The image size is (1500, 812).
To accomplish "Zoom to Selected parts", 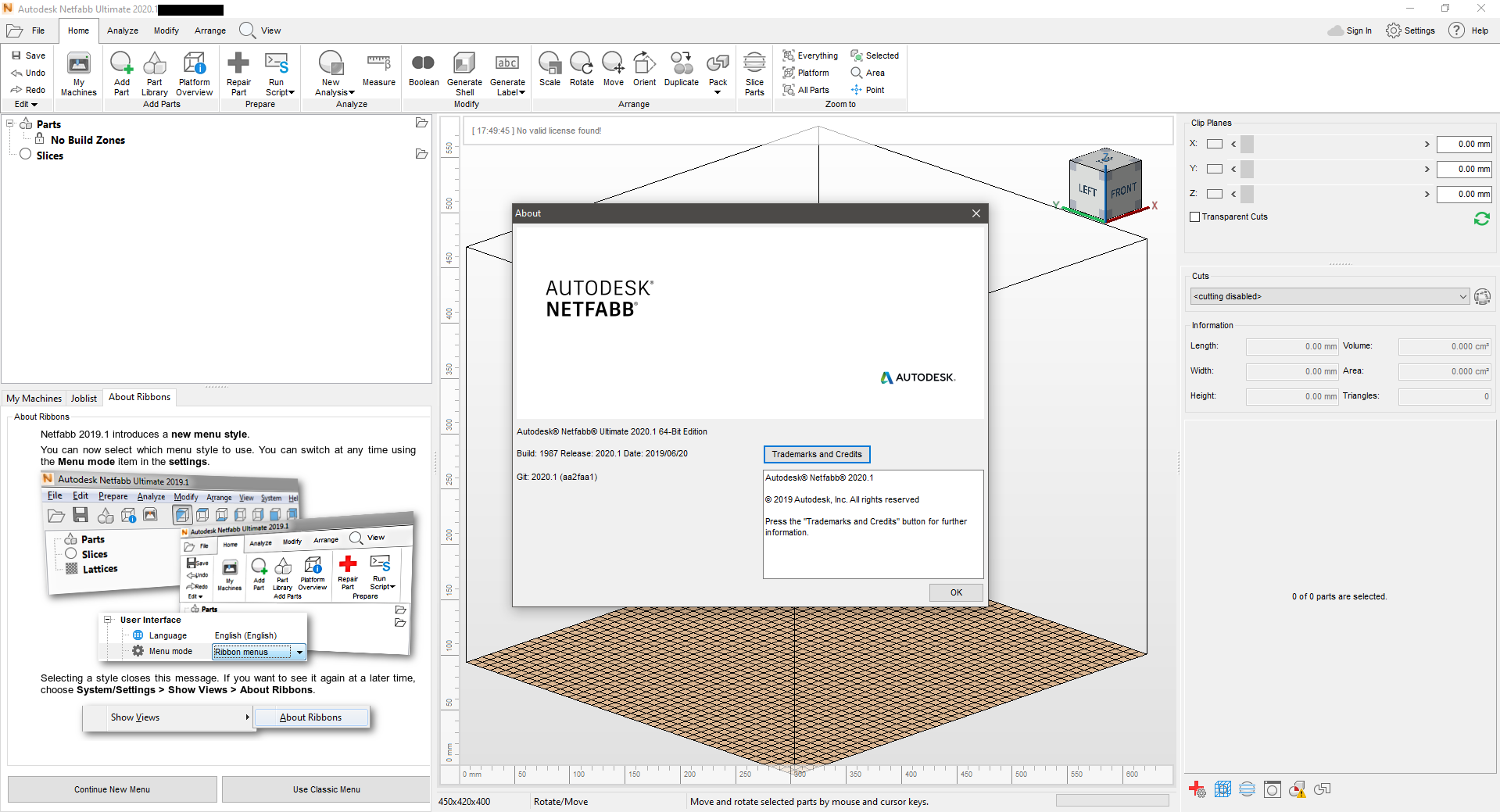I will (875, 55).
